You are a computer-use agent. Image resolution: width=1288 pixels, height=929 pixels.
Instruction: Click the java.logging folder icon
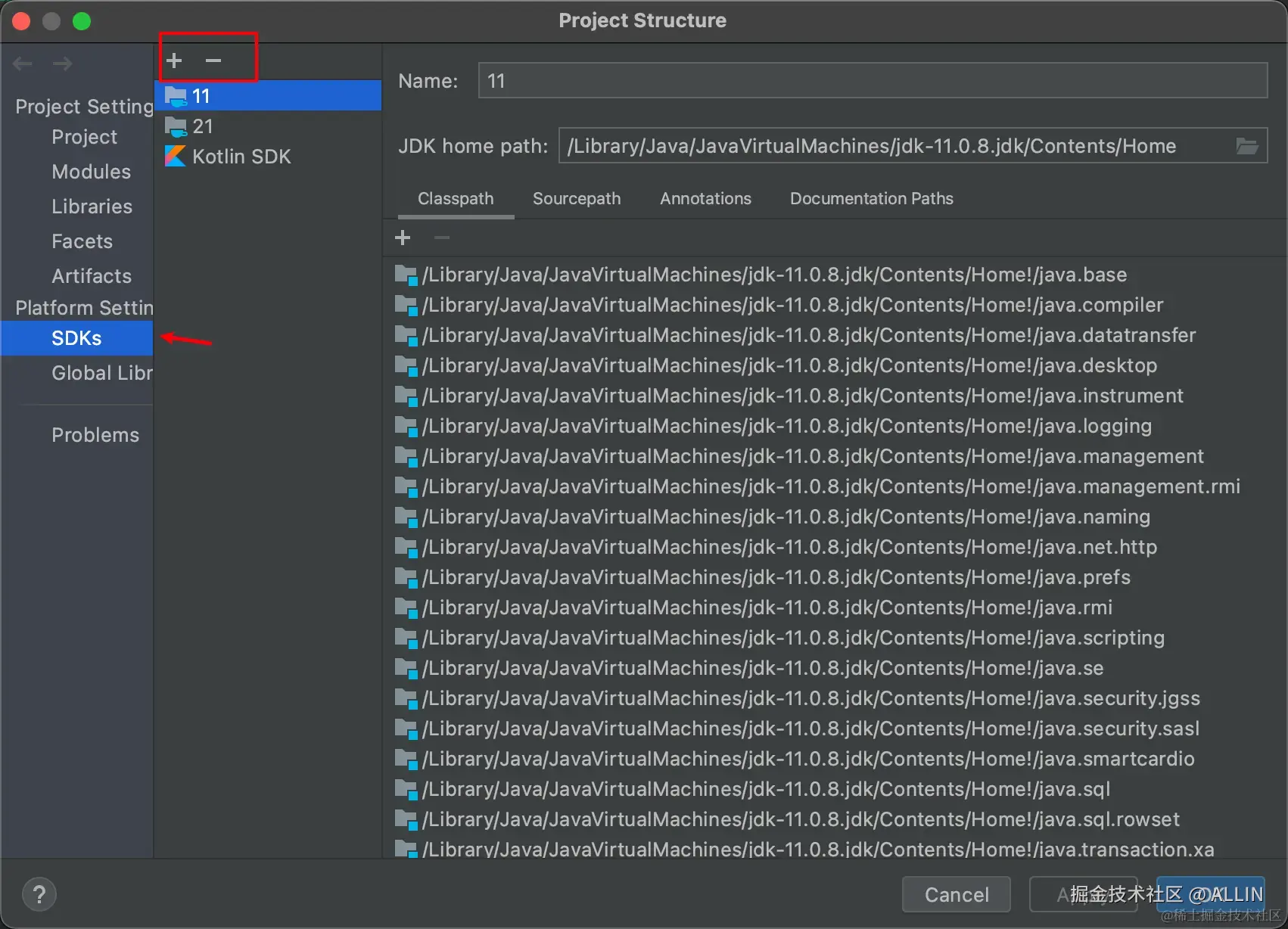[406, 427]
